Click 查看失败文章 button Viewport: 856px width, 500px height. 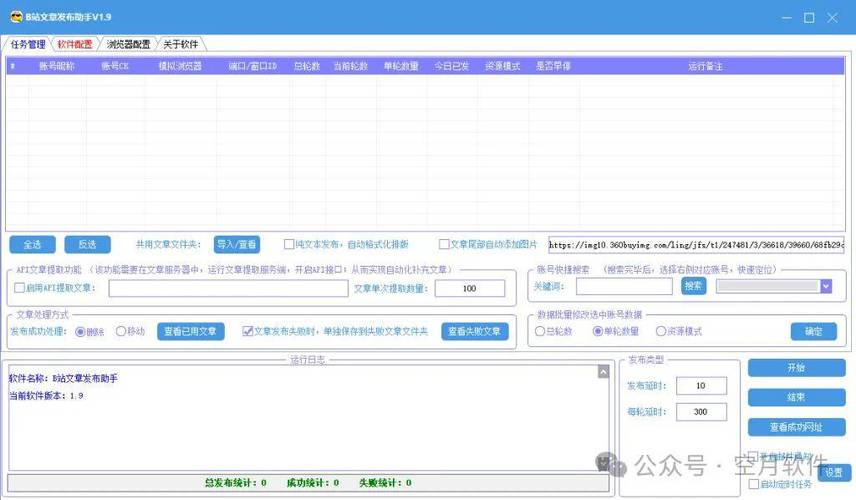tap(474, 331)
